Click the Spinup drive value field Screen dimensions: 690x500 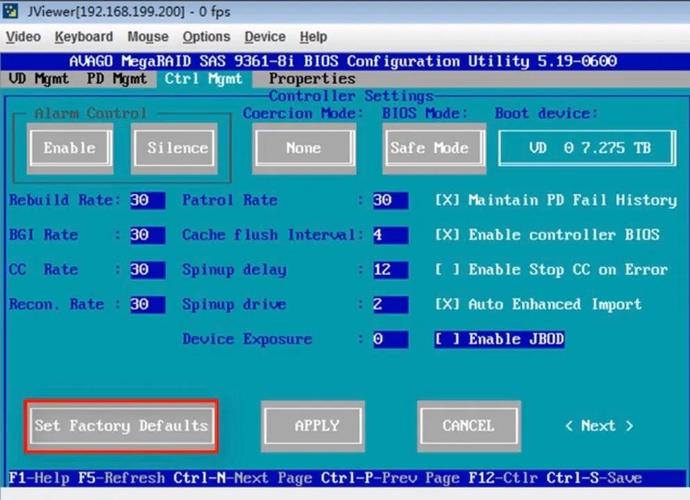coord(390,305)
